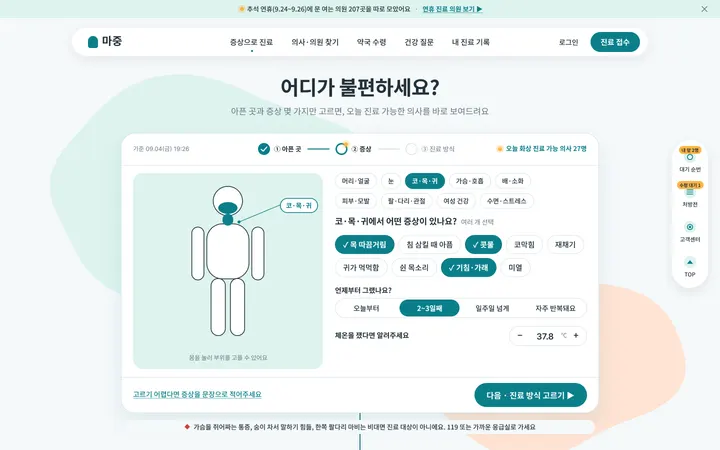The image size is (720, 450).
Task: Click the 기준 09.04(금) 19:26 timestamp
Action: coord(161,149)
